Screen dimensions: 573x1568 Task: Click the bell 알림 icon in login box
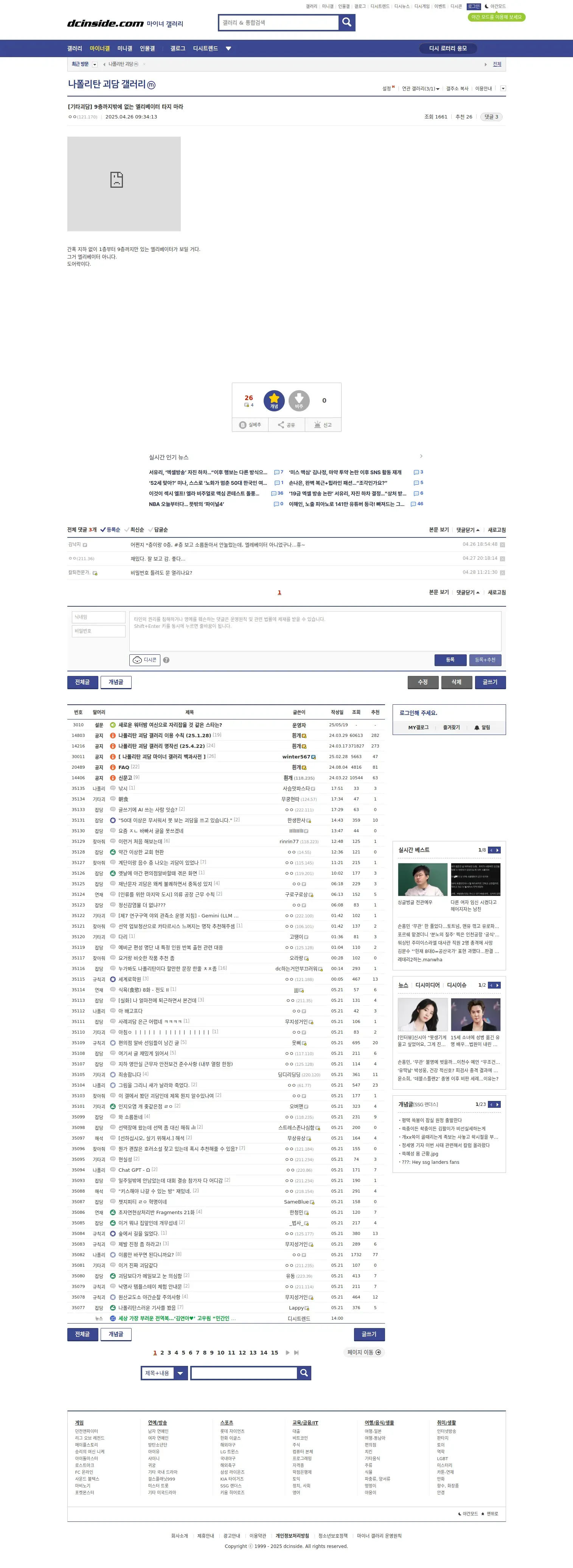[477, 727]
